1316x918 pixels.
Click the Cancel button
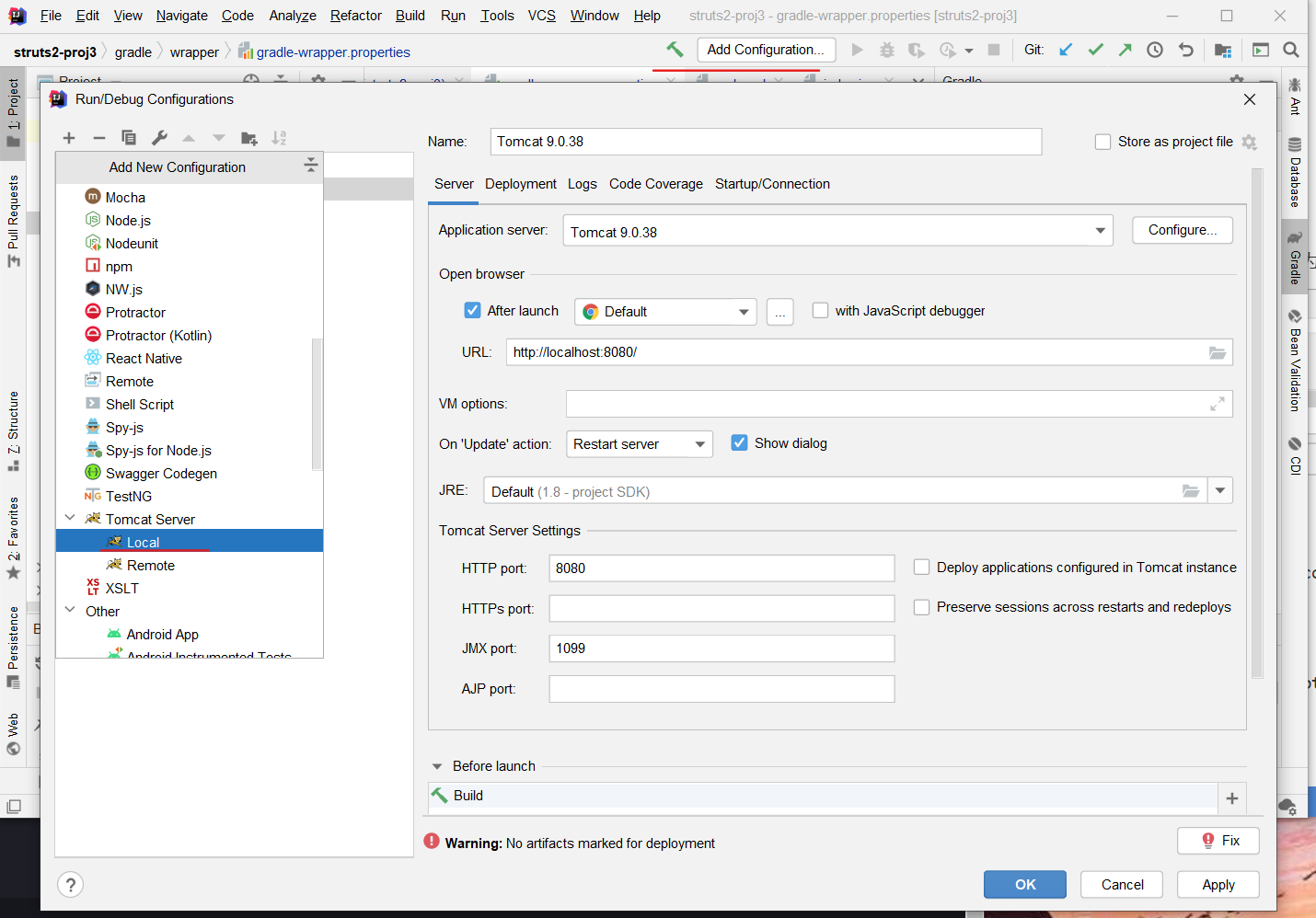tap(1123, 885)
